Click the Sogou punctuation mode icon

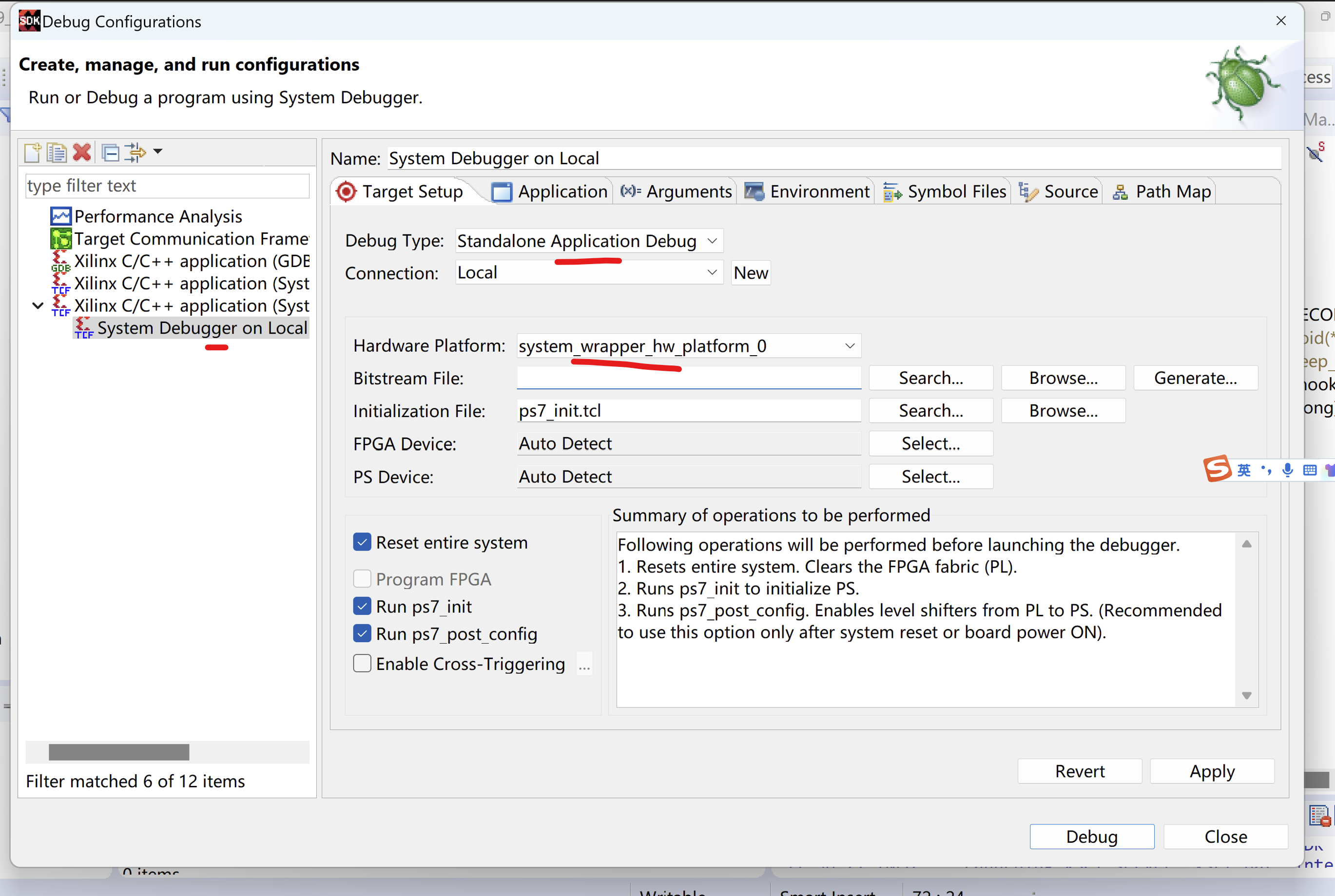coord(1266,470)
